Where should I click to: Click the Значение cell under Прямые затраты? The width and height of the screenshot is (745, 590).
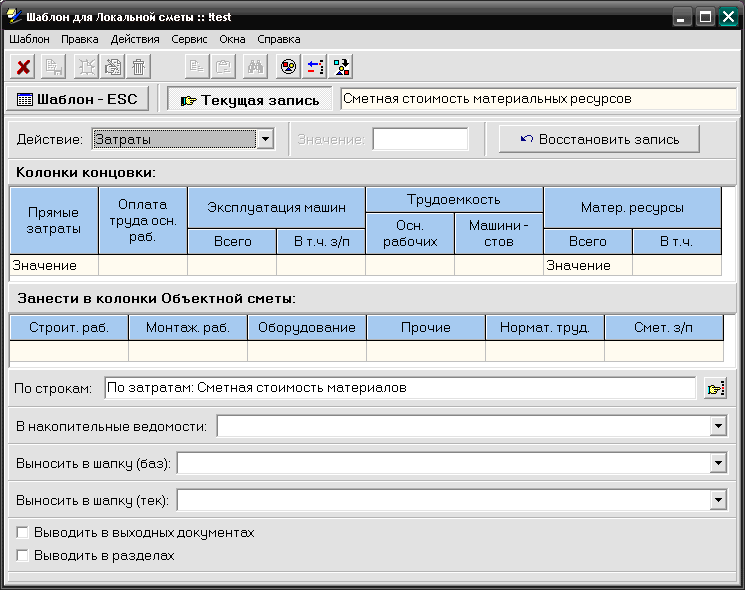click(x=54, y=266)
